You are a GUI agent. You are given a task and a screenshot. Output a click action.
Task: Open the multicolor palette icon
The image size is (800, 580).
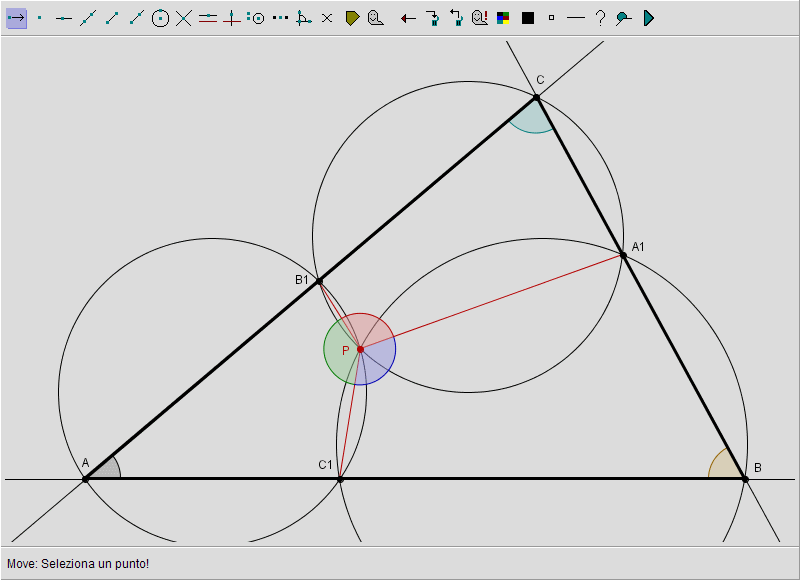503,18
